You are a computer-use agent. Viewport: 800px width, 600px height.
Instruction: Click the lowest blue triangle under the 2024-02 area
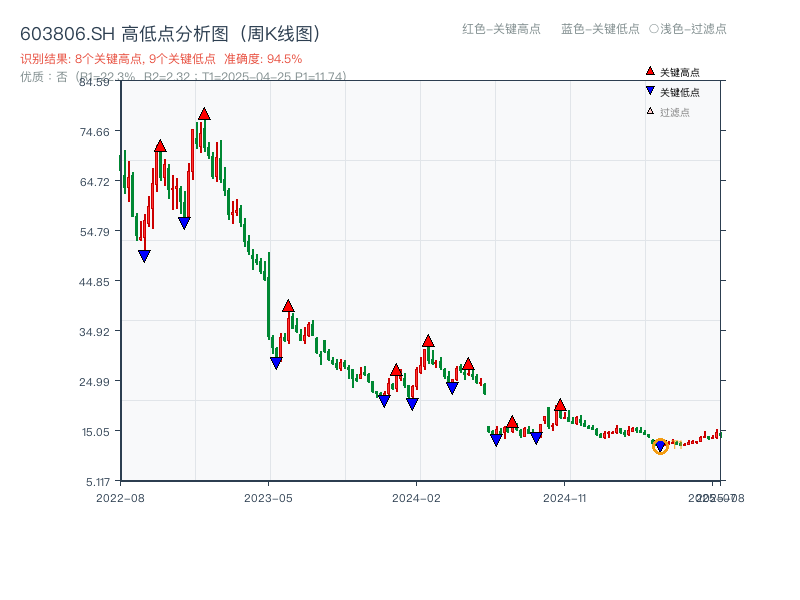coord(411,404)
